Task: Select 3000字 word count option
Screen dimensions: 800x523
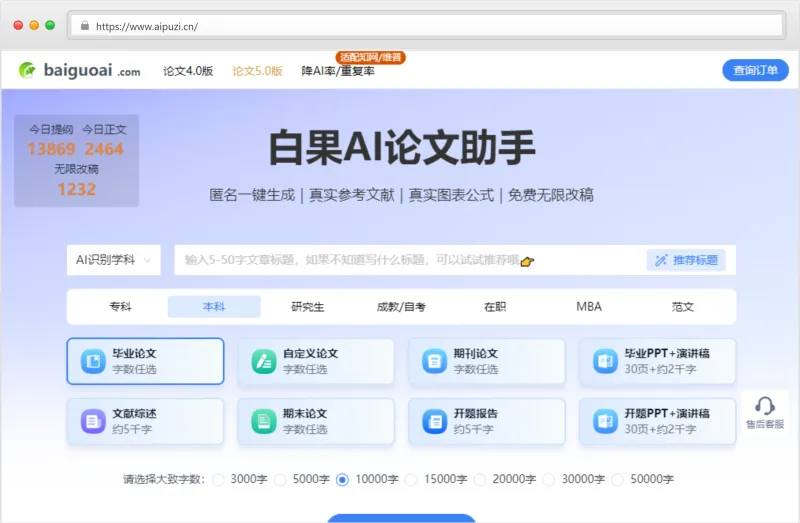Action: [x=218, y=480]
